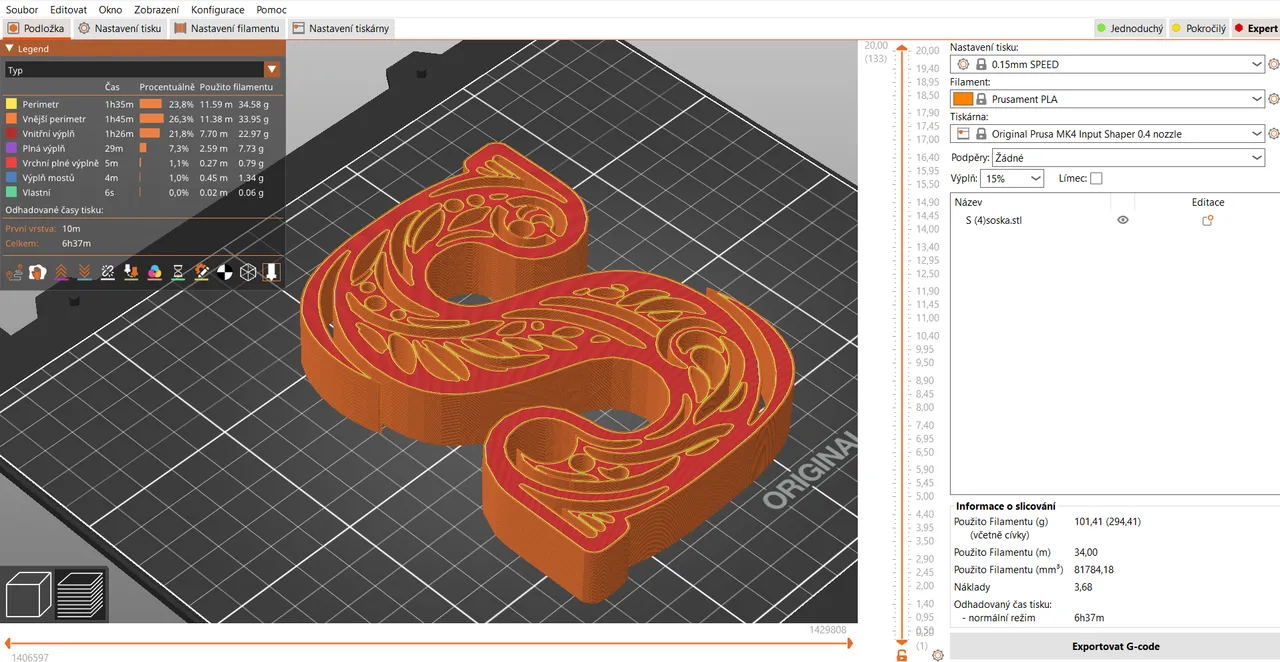1280x662 pixels.
Task: Toggle center of gravity black-white circle icon
Action: tap(224, 271)
